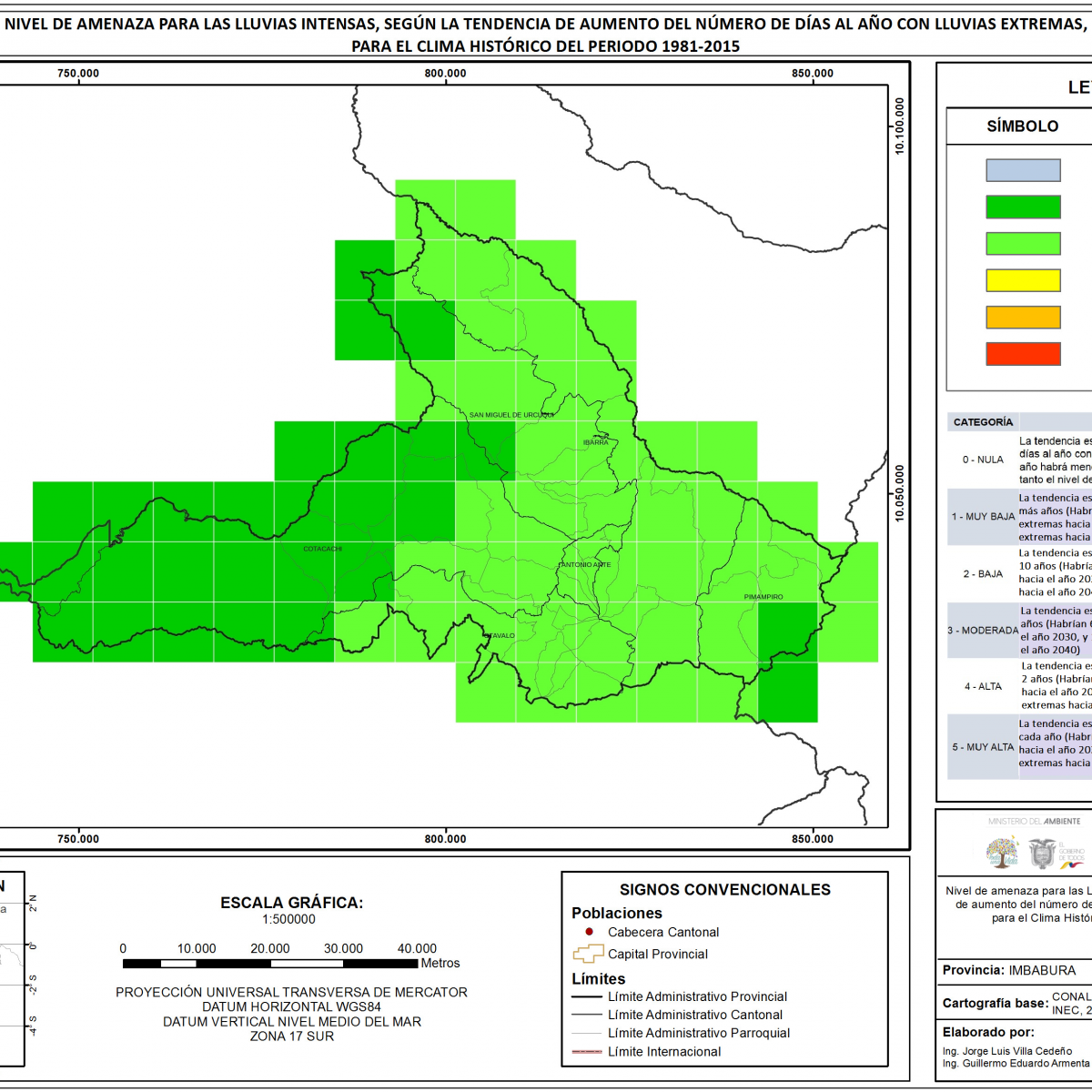Click the OTAVALO label on the map

tap(499, 636)
